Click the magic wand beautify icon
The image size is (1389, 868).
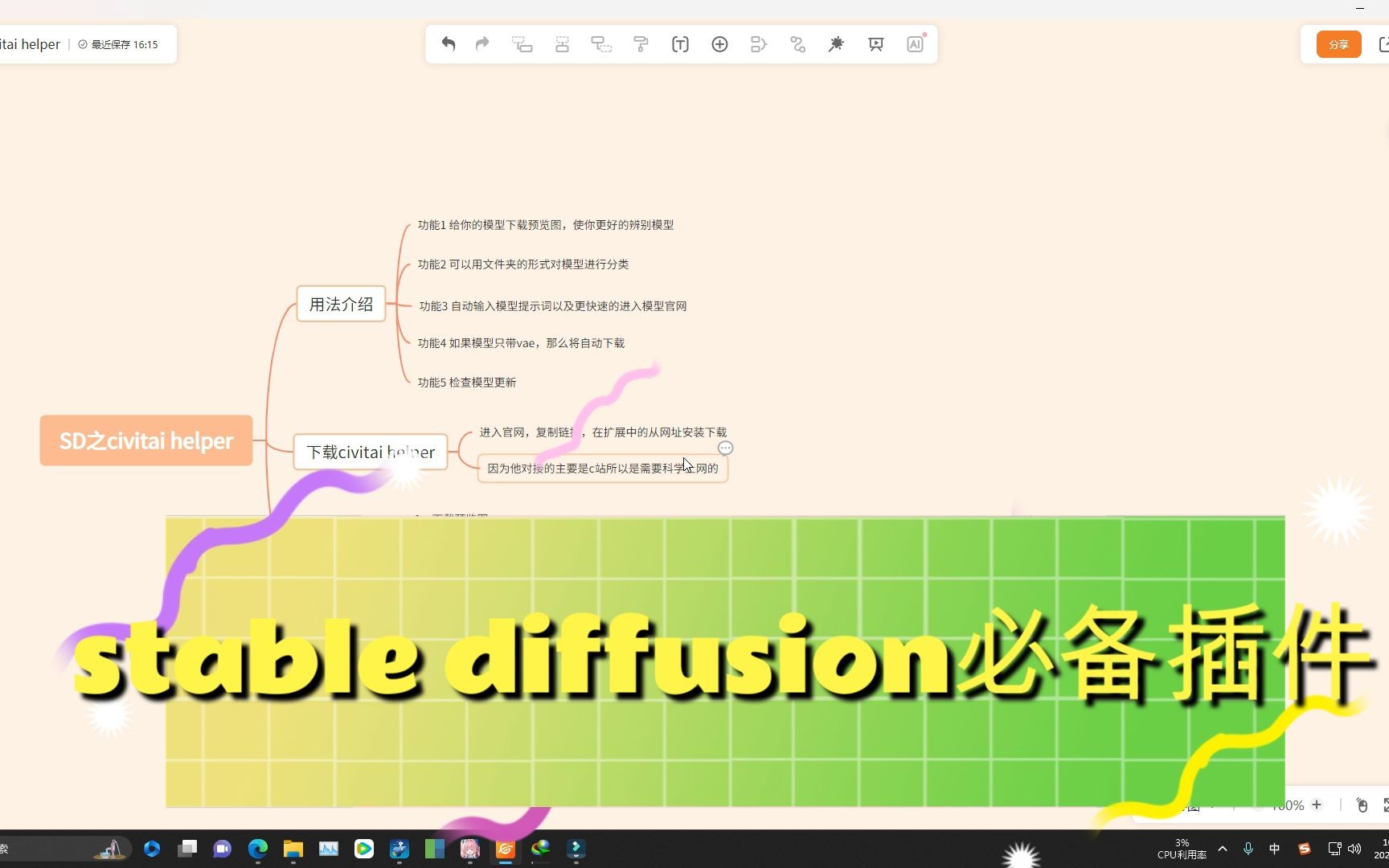pyautogui.click(x=836, y=44)
